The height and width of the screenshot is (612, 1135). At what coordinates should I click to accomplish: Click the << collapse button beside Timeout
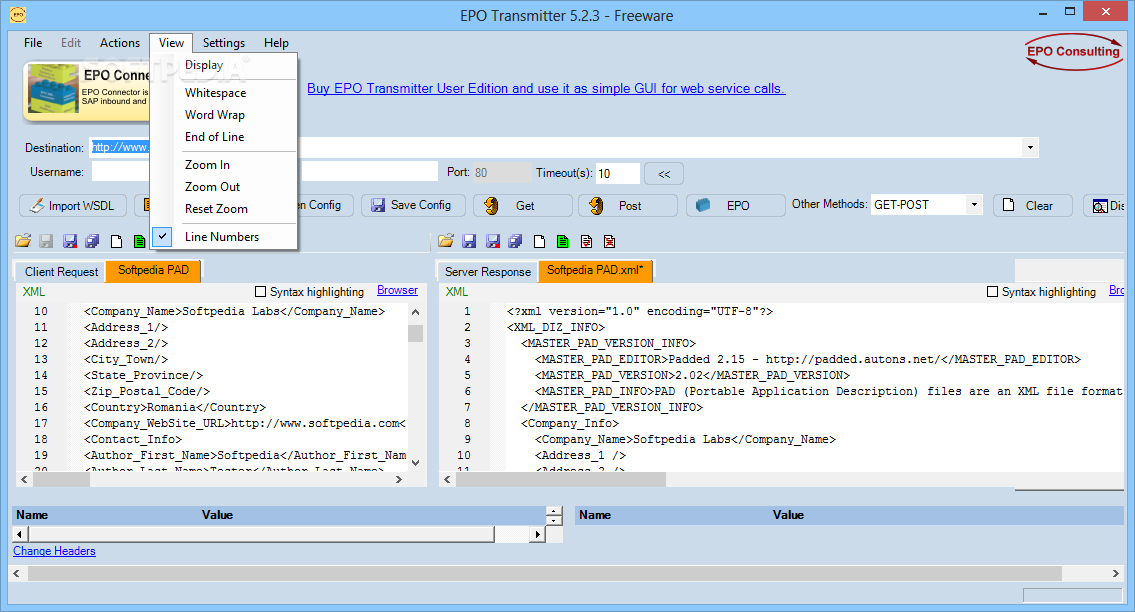[664, 174]
